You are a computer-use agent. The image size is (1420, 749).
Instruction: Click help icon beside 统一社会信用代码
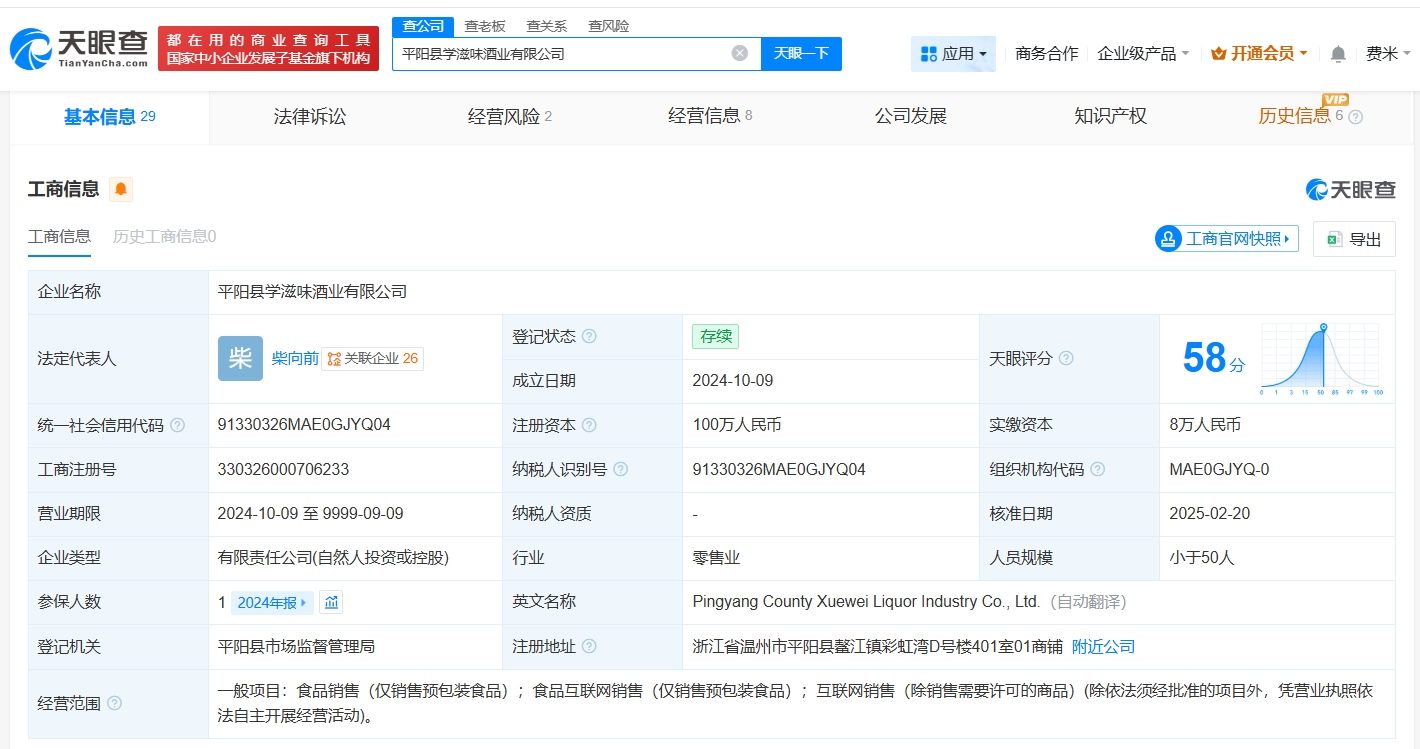(178, 425)
